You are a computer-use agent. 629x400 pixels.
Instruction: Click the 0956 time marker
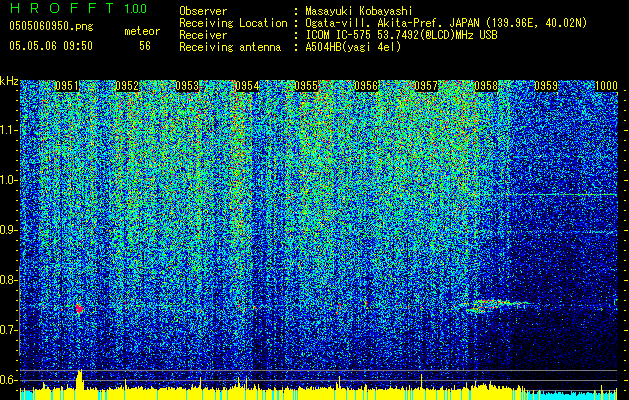coord(366,86)
